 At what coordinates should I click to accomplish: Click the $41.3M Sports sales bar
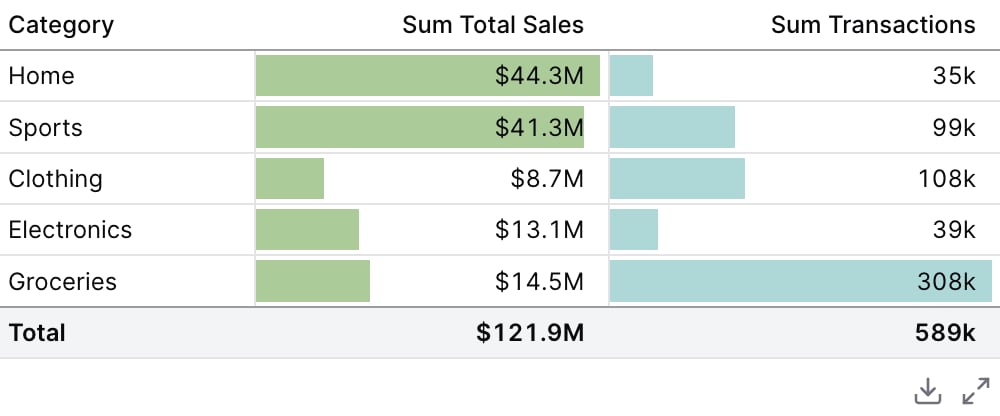tap(420, 128)
